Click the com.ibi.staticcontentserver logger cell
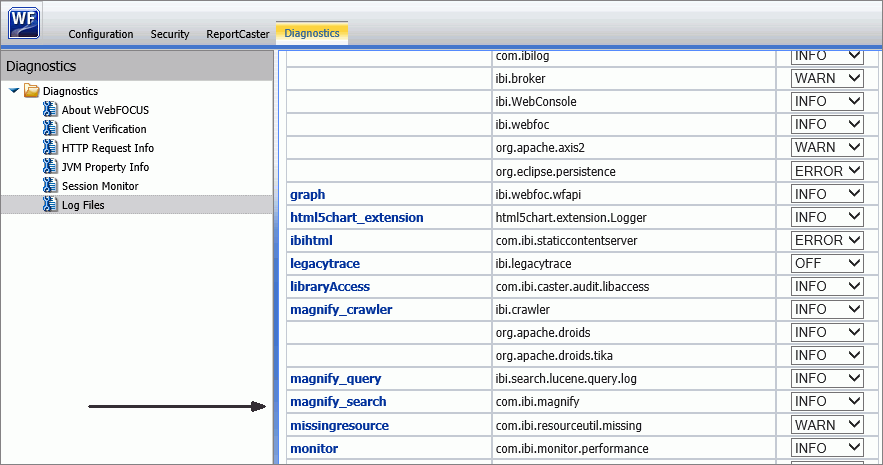 click(634, 240)
